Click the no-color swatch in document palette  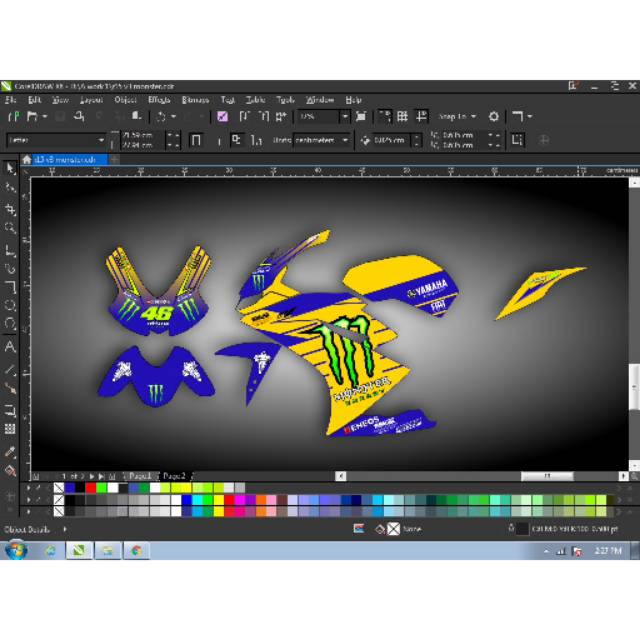tap(59, 488)
